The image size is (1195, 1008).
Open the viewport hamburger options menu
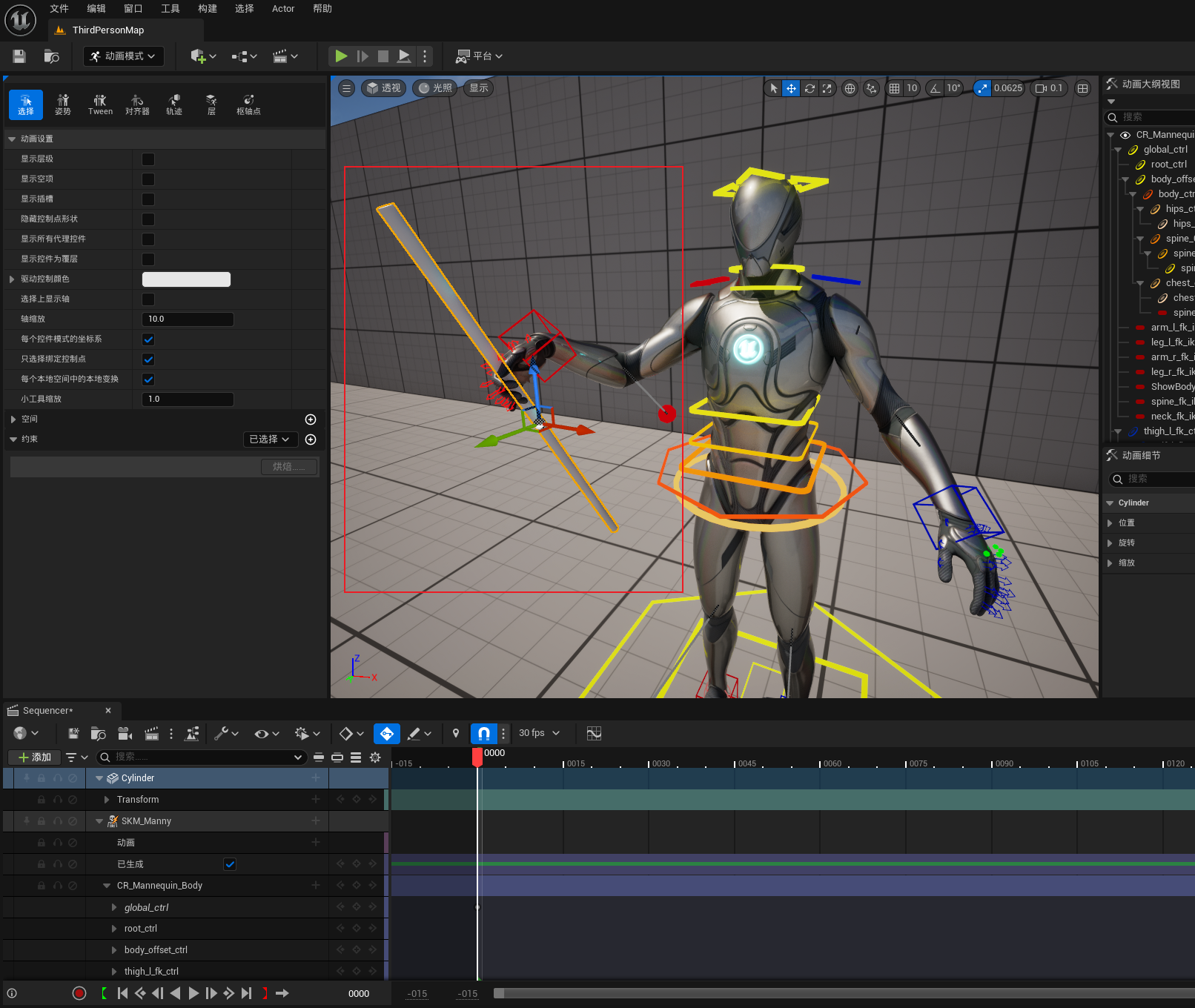pos(346,88)
